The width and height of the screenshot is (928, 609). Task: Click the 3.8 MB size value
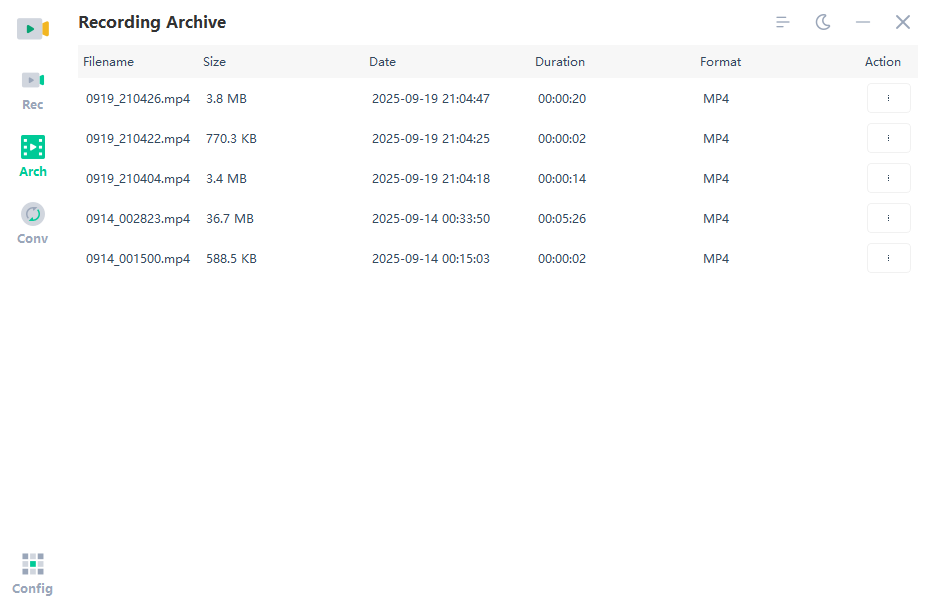[x=224, y=98]
